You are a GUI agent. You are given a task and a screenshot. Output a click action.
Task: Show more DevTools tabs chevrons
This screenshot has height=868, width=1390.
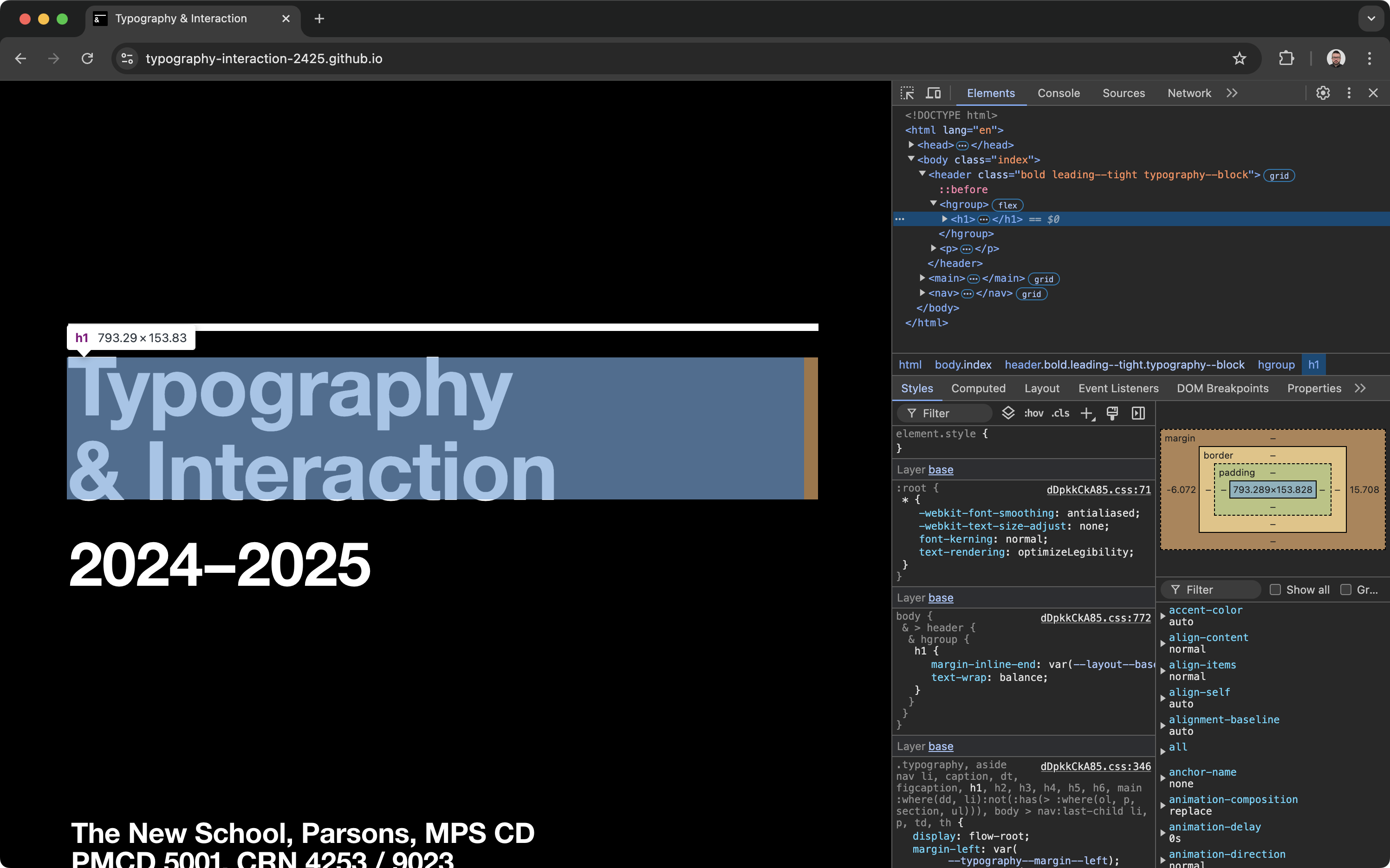point(1232,93)
